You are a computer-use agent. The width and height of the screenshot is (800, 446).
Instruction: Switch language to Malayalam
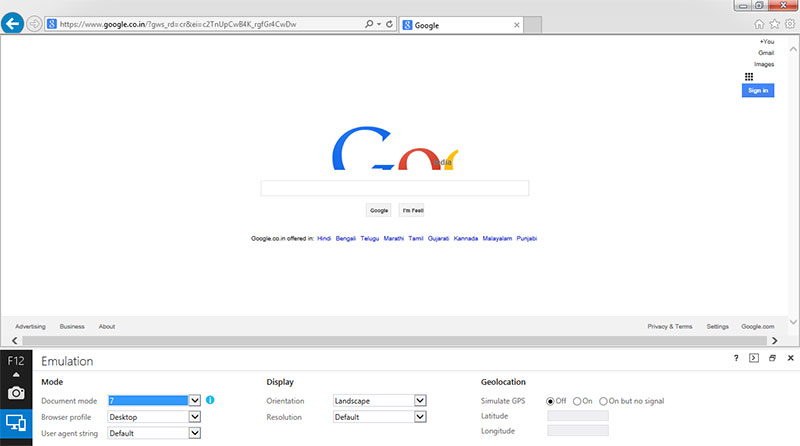point(497,238)
